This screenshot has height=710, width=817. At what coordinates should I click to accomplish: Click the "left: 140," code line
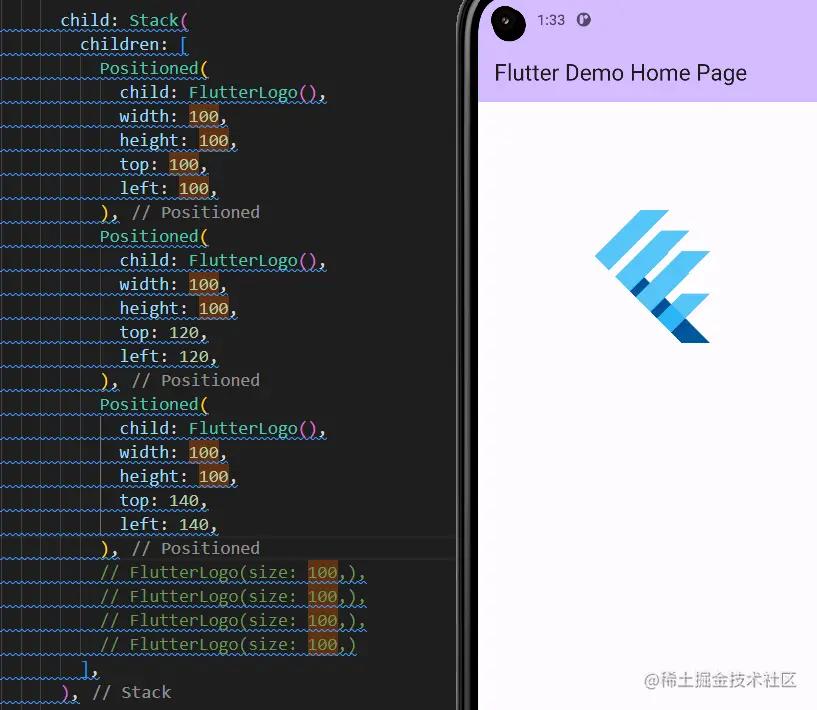(168, 525)
